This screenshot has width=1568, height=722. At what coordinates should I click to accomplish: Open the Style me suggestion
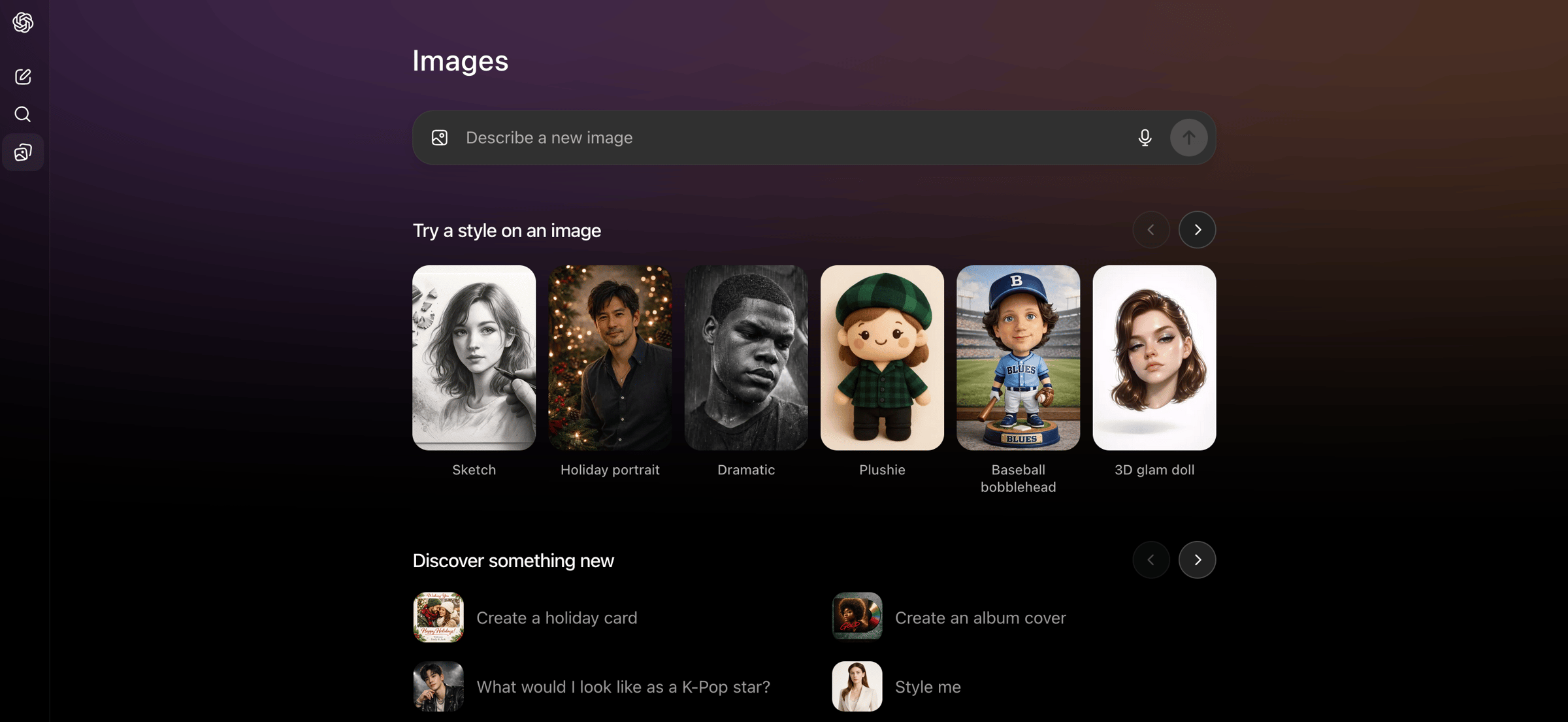pyautogui.click(x=927, y=687)
